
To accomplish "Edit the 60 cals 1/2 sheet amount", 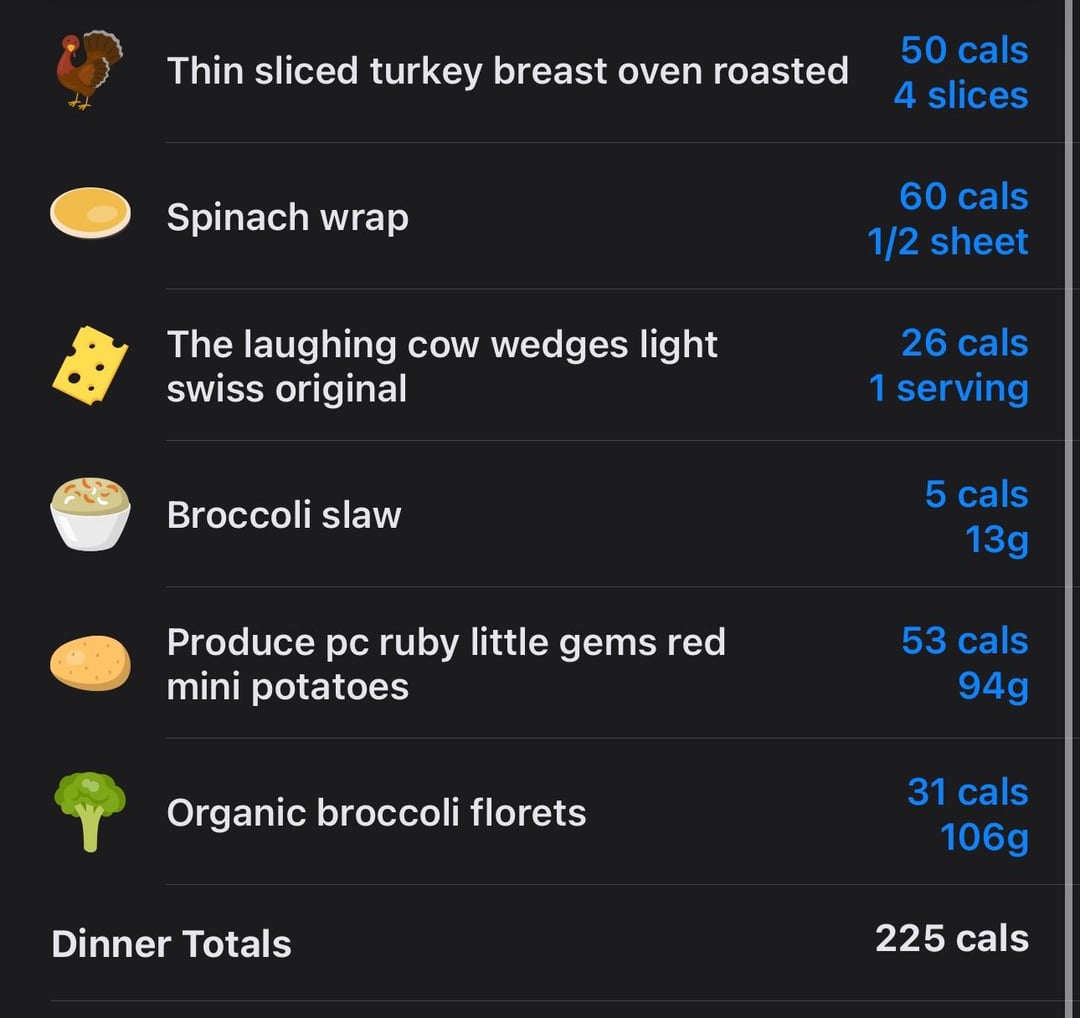I will pos(948,219).
